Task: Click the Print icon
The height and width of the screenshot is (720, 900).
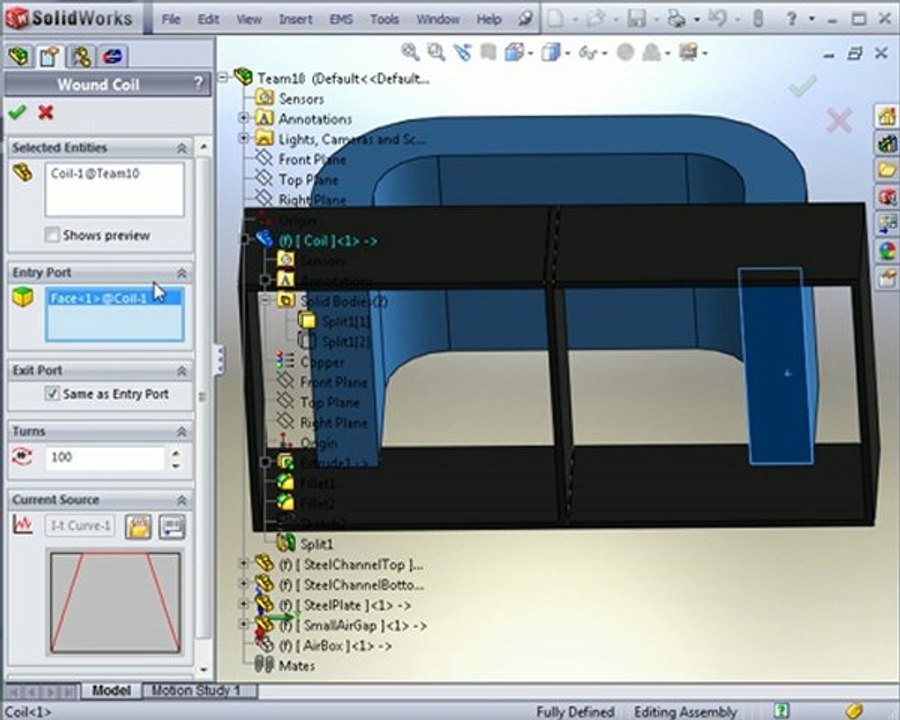Action: pos(676,20)
